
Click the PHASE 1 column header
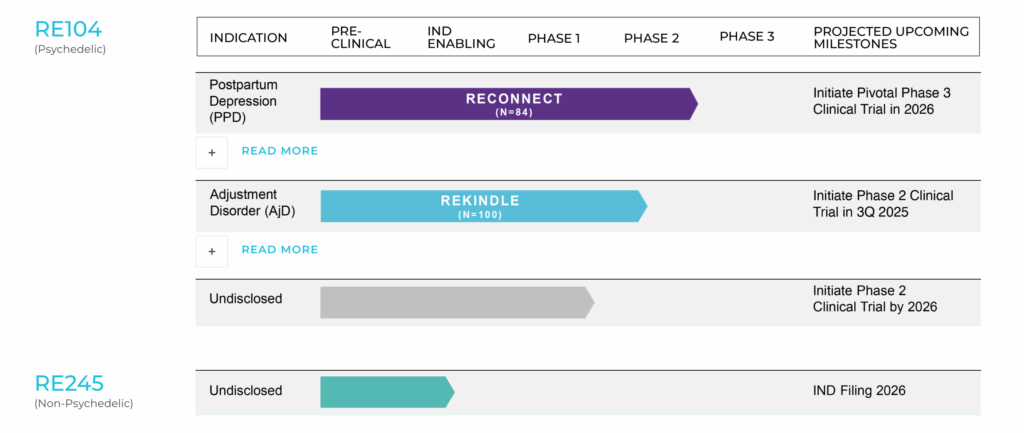click(554, 38)
